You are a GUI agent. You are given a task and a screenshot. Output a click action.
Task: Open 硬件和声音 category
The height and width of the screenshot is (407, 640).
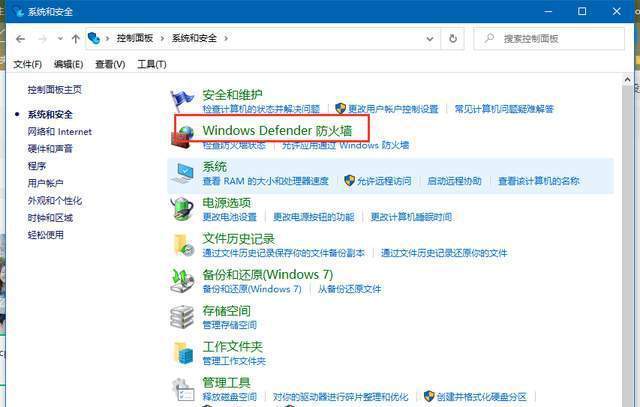(x=50, y=149)
